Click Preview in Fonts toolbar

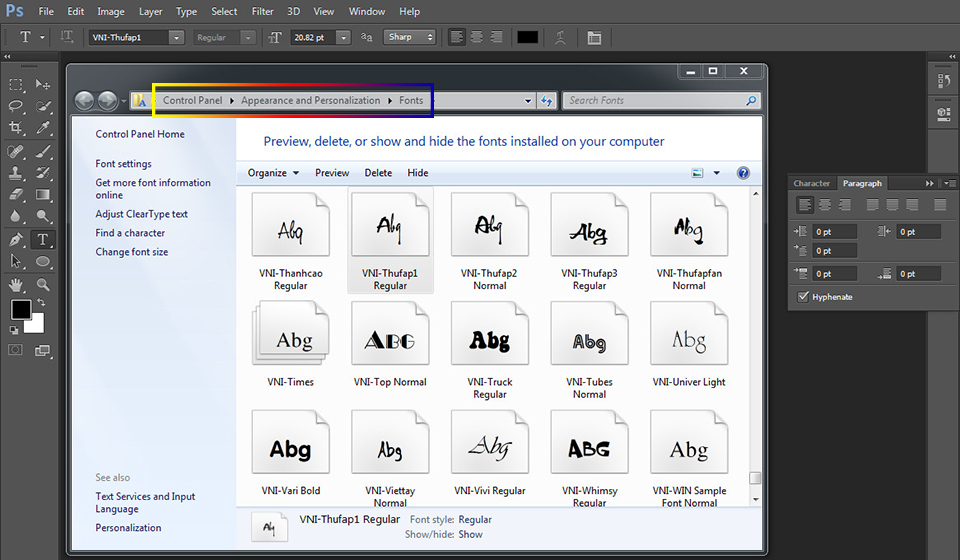(x=332, y=173)
